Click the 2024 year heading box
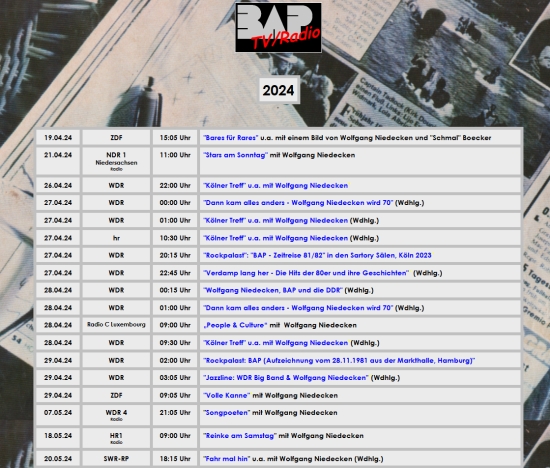The width and height of the screenshot is (550, 468). click(x=279, y=90)
